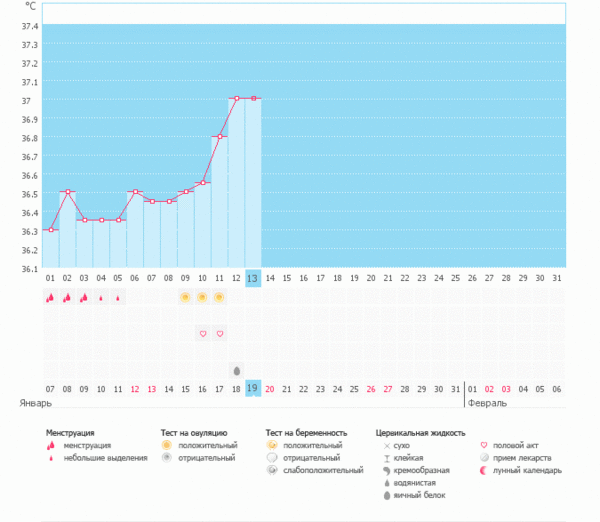This screenshot has height=522, width=600.
Task: Click the light discharge icon on day 05
Action: click(x=118, y=298)
